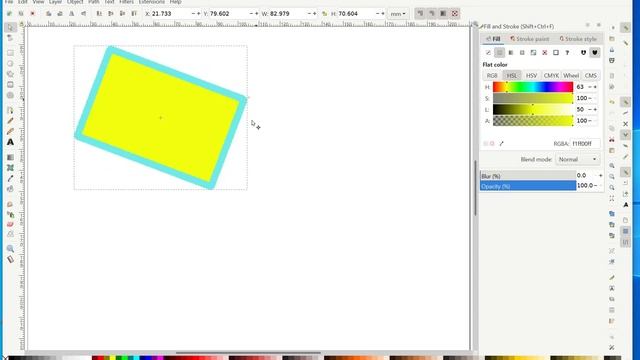Switch to RGB color mode
Viewport: 640px width, 360px height.
tap(492, 76)
